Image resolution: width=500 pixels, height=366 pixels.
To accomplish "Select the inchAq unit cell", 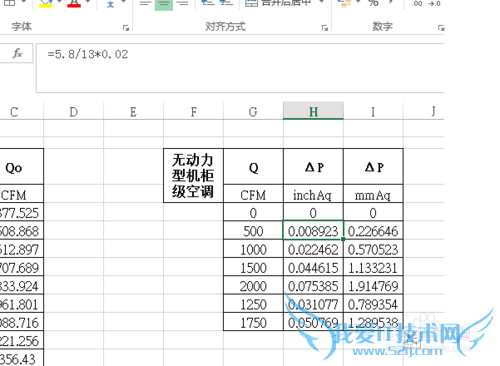I will tap(313, 193).
